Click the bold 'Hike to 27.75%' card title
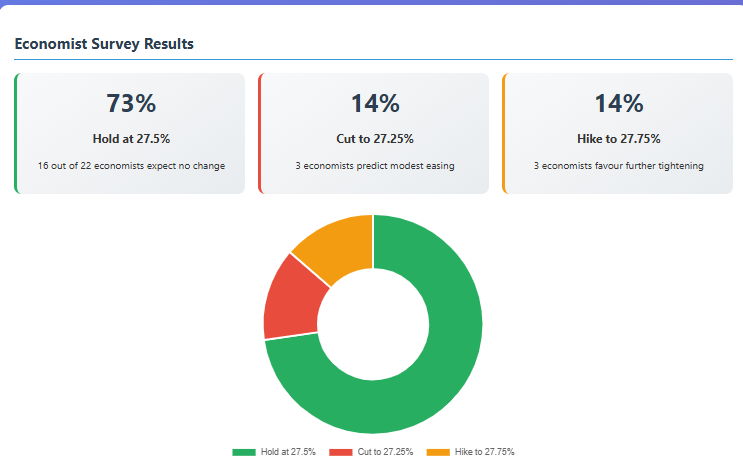The image size is (743, 468). point(618,139)
